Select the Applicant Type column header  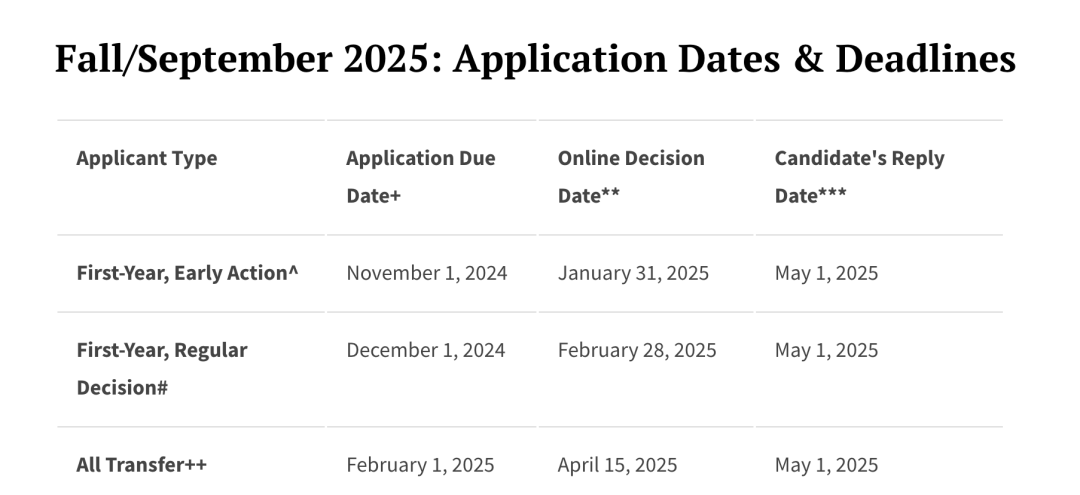click(147, 158)
